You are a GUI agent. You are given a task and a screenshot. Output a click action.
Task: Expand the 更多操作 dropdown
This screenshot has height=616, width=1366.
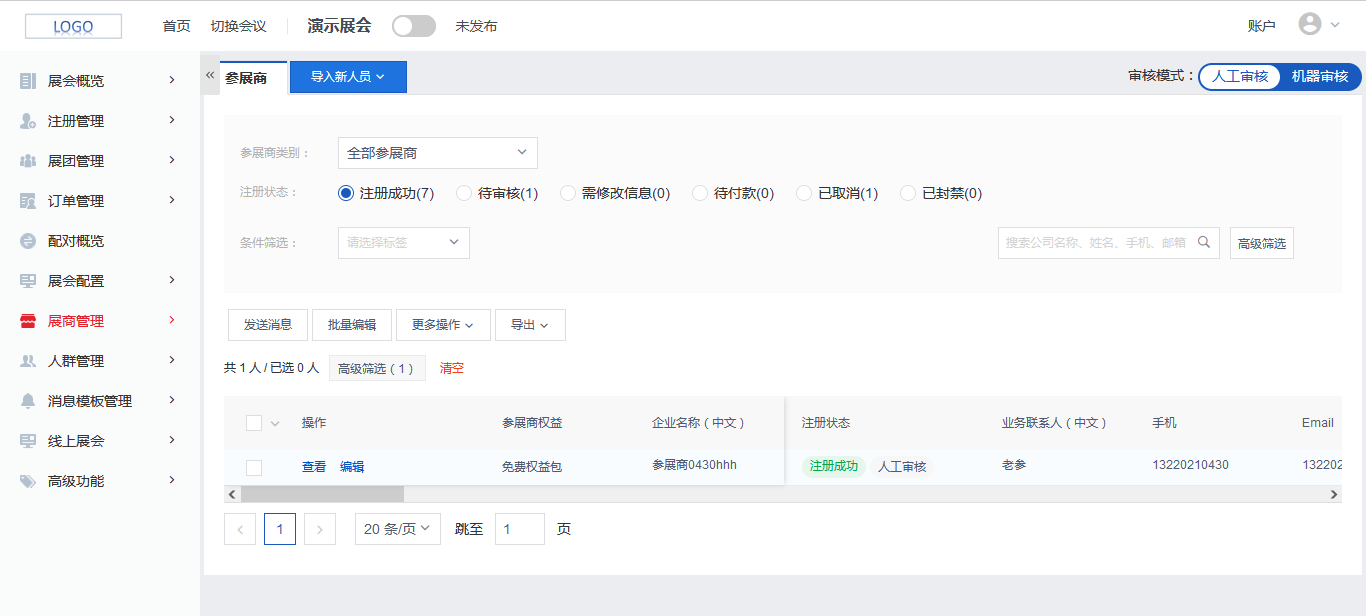pos(442,325)
